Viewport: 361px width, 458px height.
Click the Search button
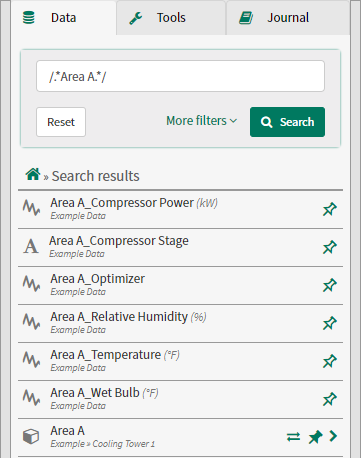[x=287, y=122]
